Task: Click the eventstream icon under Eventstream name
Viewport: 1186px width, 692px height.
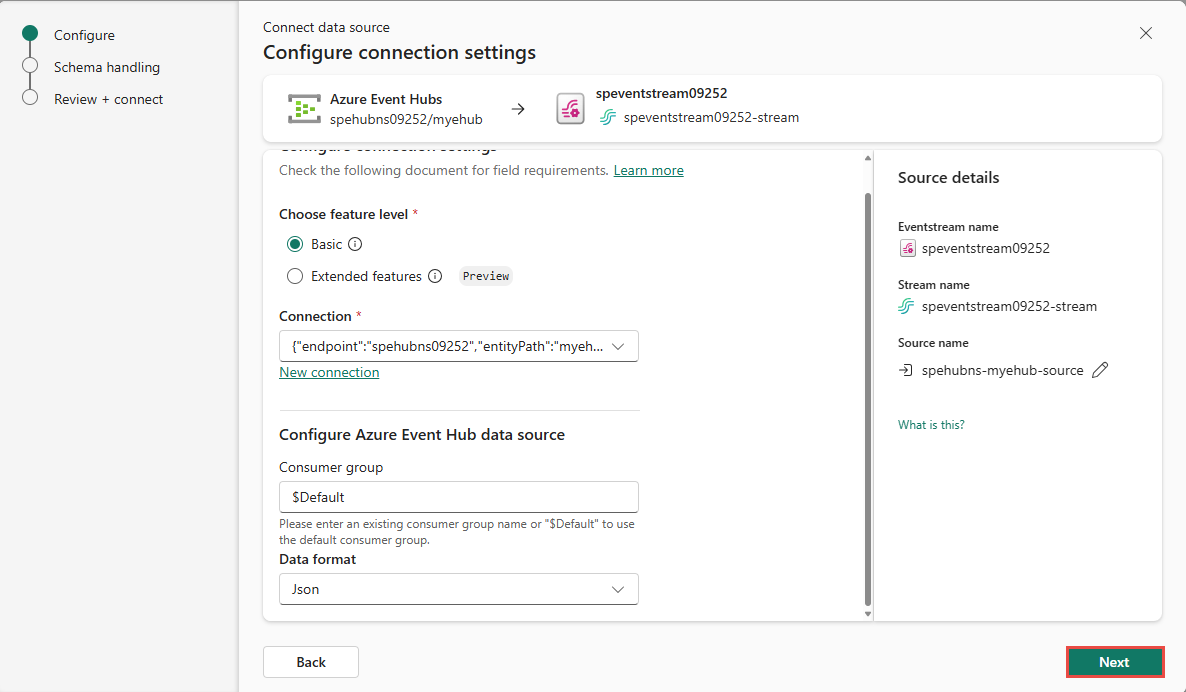Action: click(x=907, y=248)
